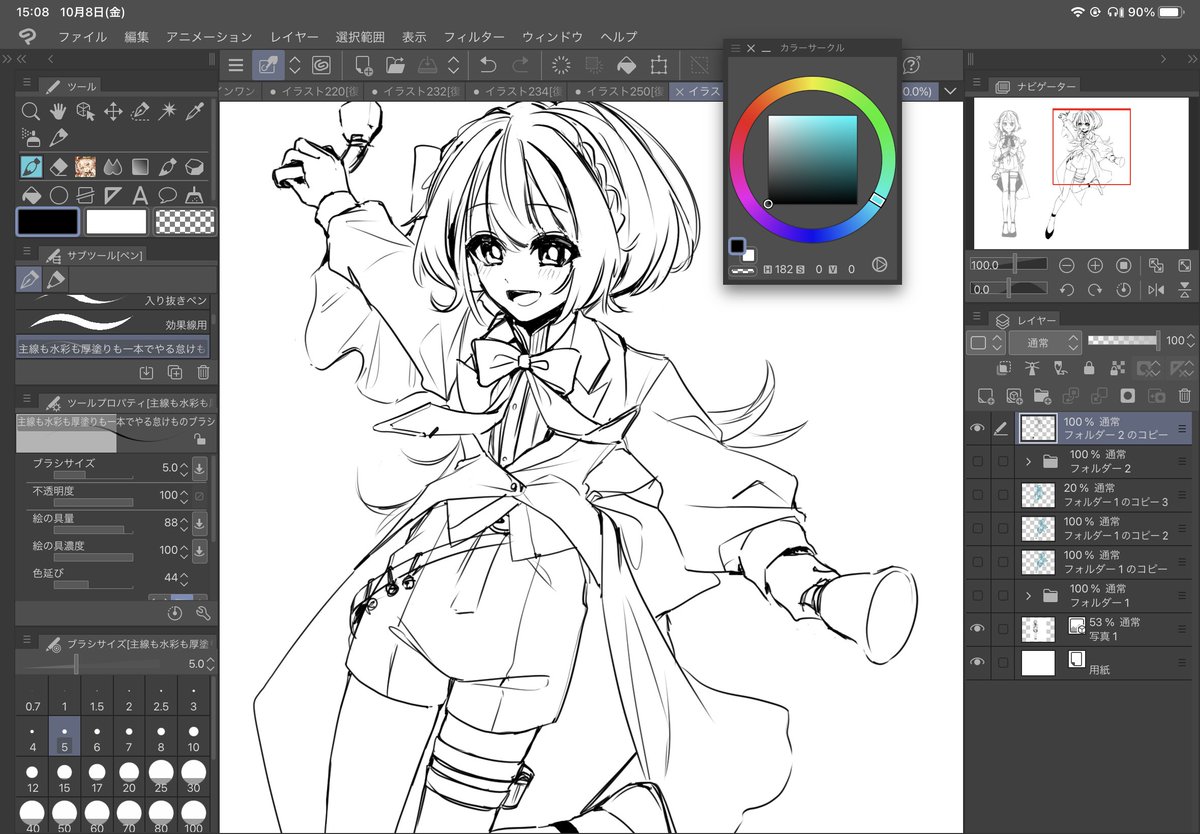1200x834 pixels.
Task: Show the フォルダー 1 のコピー 3 layer
Action: point(977,495)
